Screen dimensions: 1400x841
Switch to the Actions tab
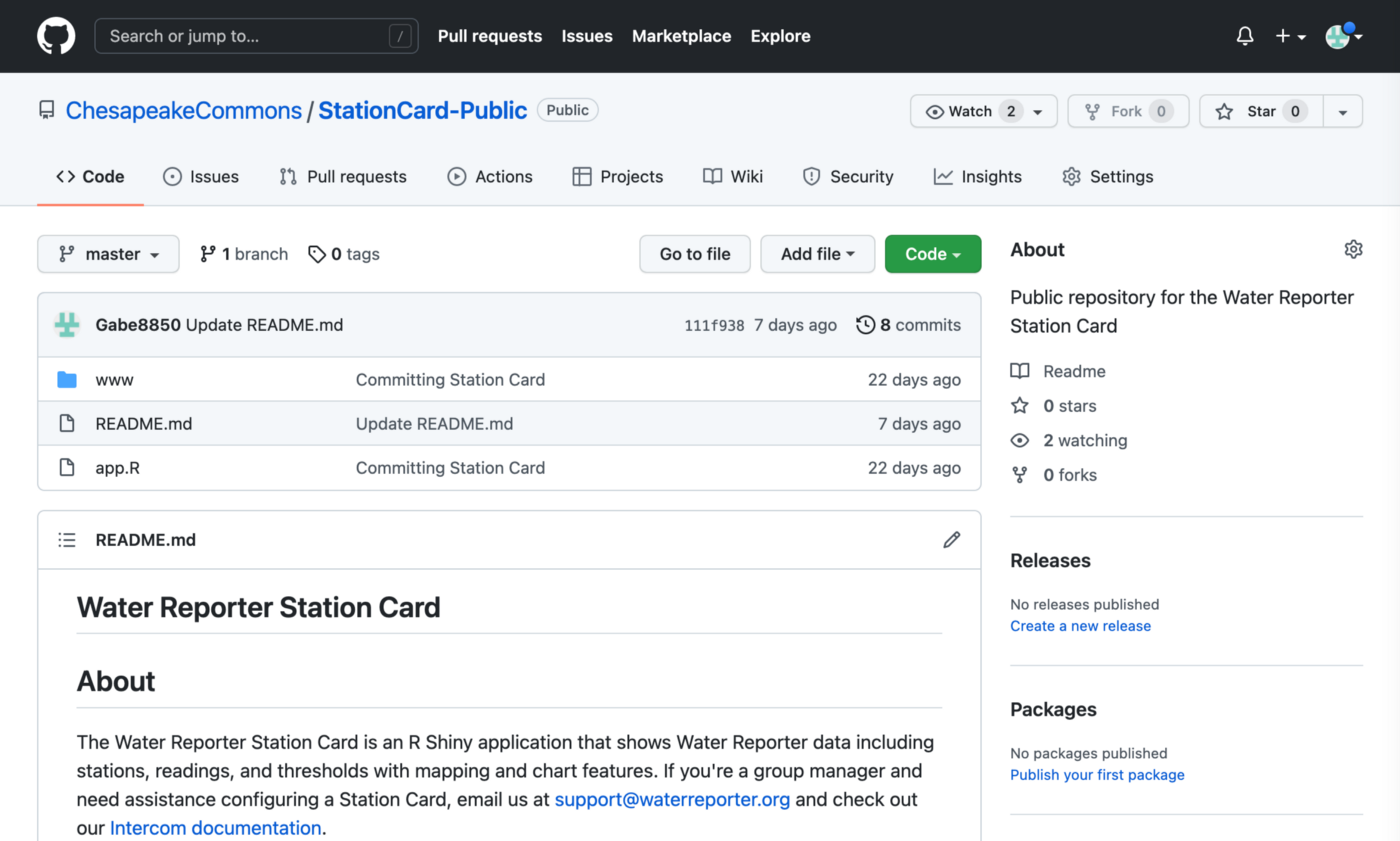490,176
